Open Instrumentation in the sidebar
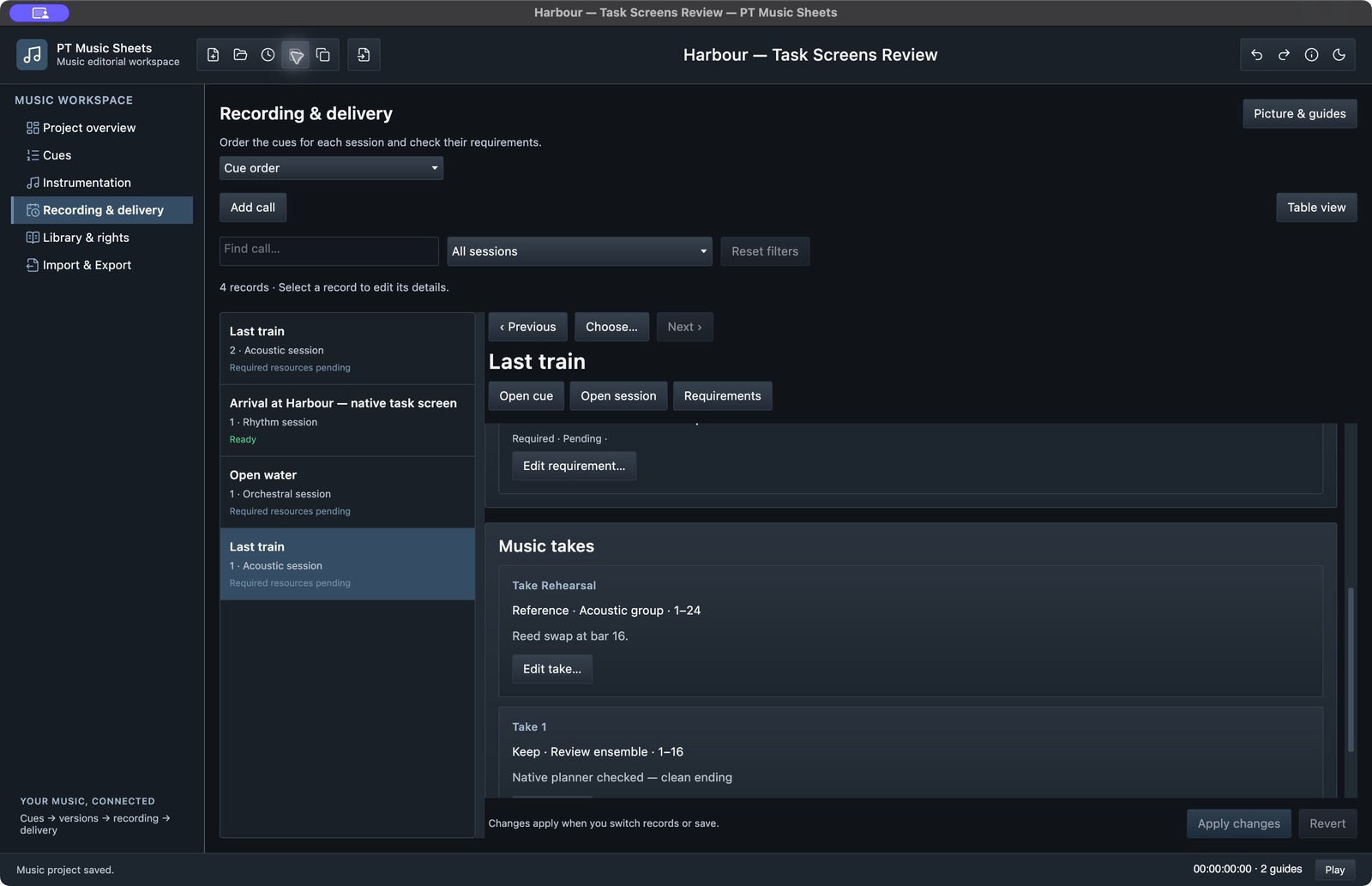Screen dimensions: 1372x886 102,183
